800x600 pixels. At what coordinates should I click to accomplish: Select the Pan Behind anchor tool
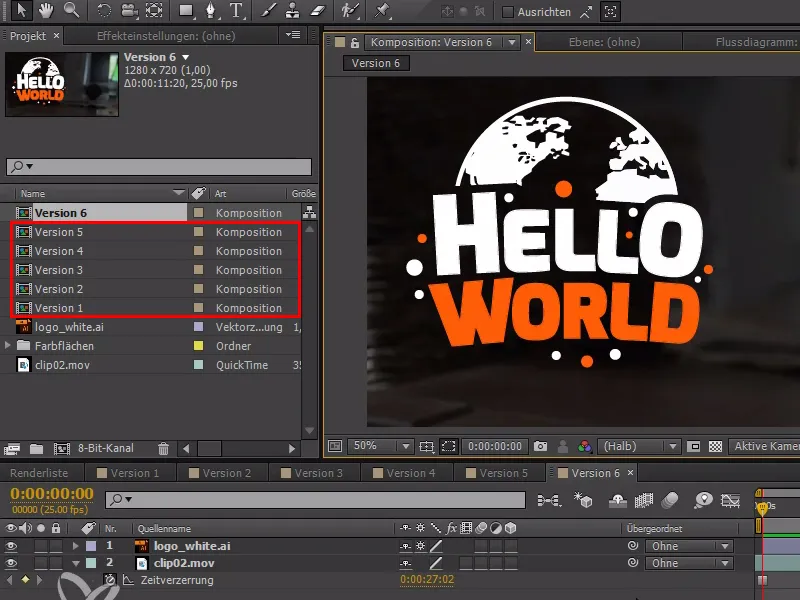click(x=154, y=11)
